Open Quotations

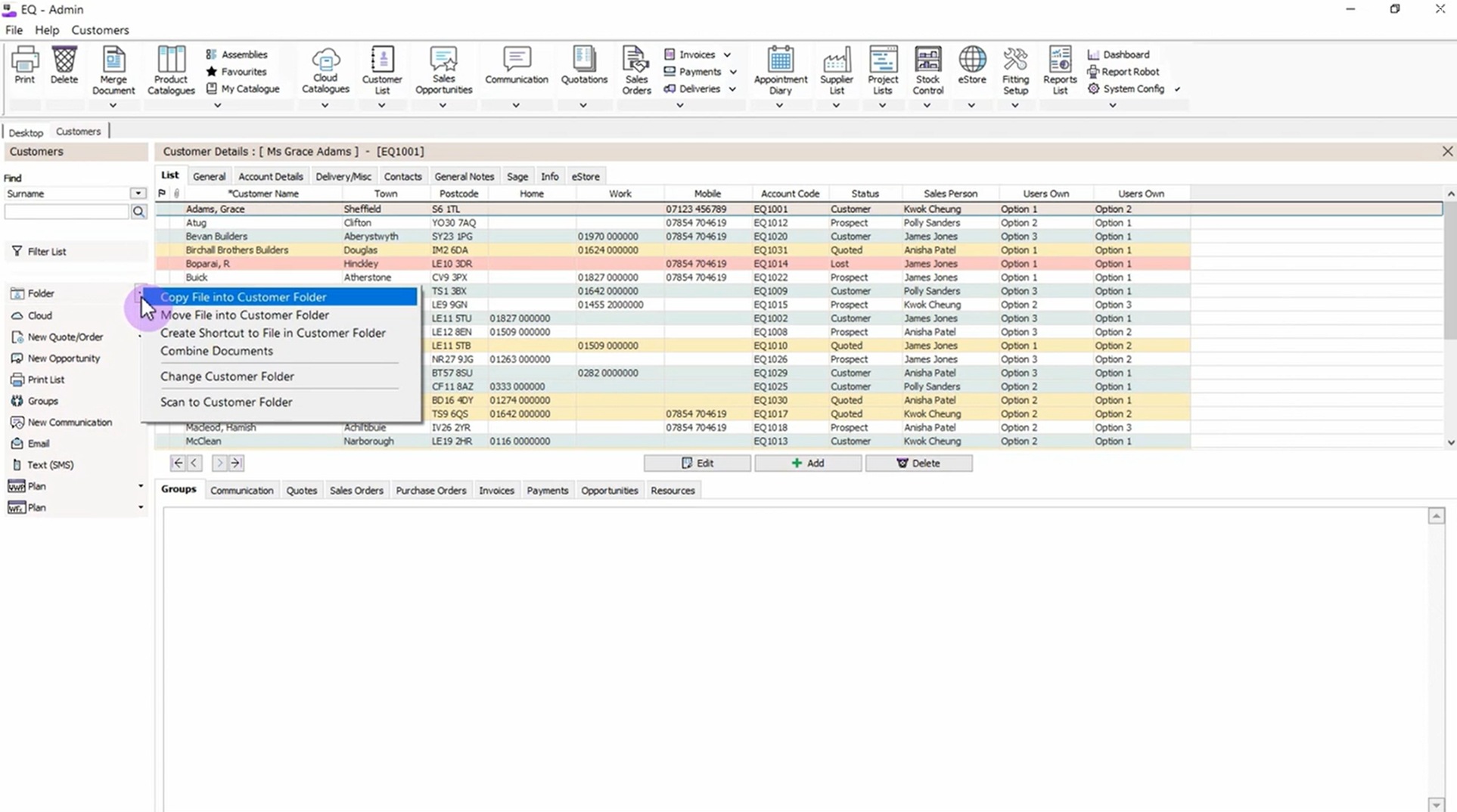click(584, 65)
